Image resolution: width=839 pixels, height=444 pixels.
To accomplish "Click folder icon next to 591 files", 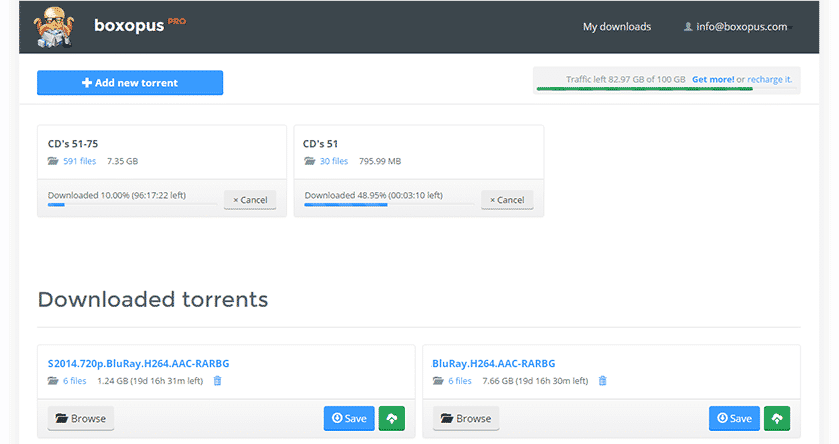I will coord(53,161).
